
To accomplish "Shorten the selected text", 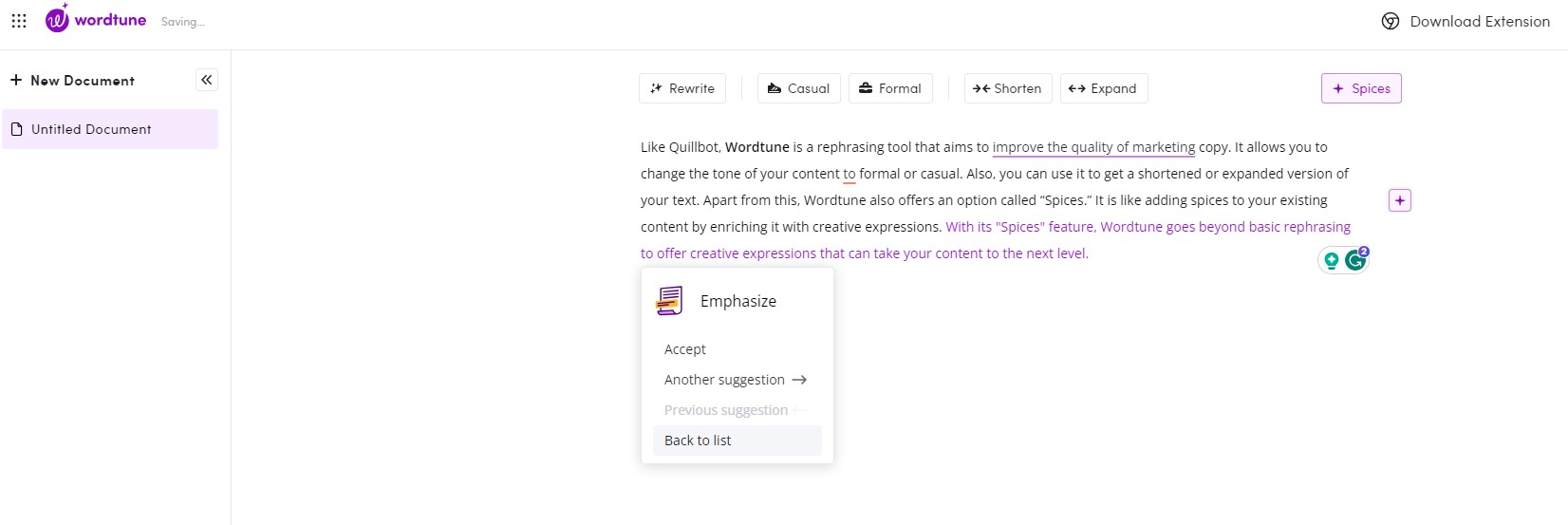I will [x=1008, y=88].
